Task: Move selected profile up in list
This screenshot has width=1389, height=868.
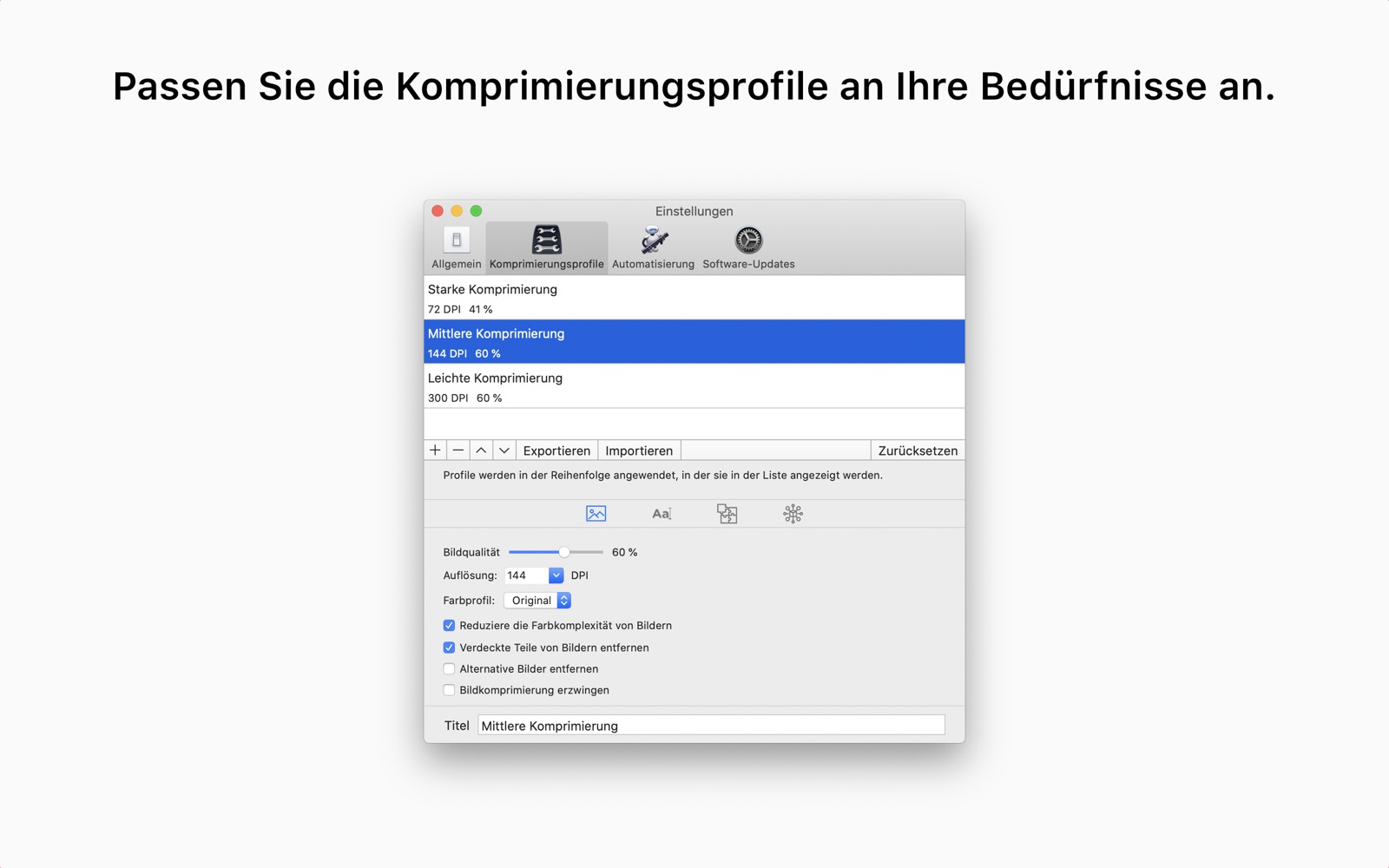Action: [481, 450]
